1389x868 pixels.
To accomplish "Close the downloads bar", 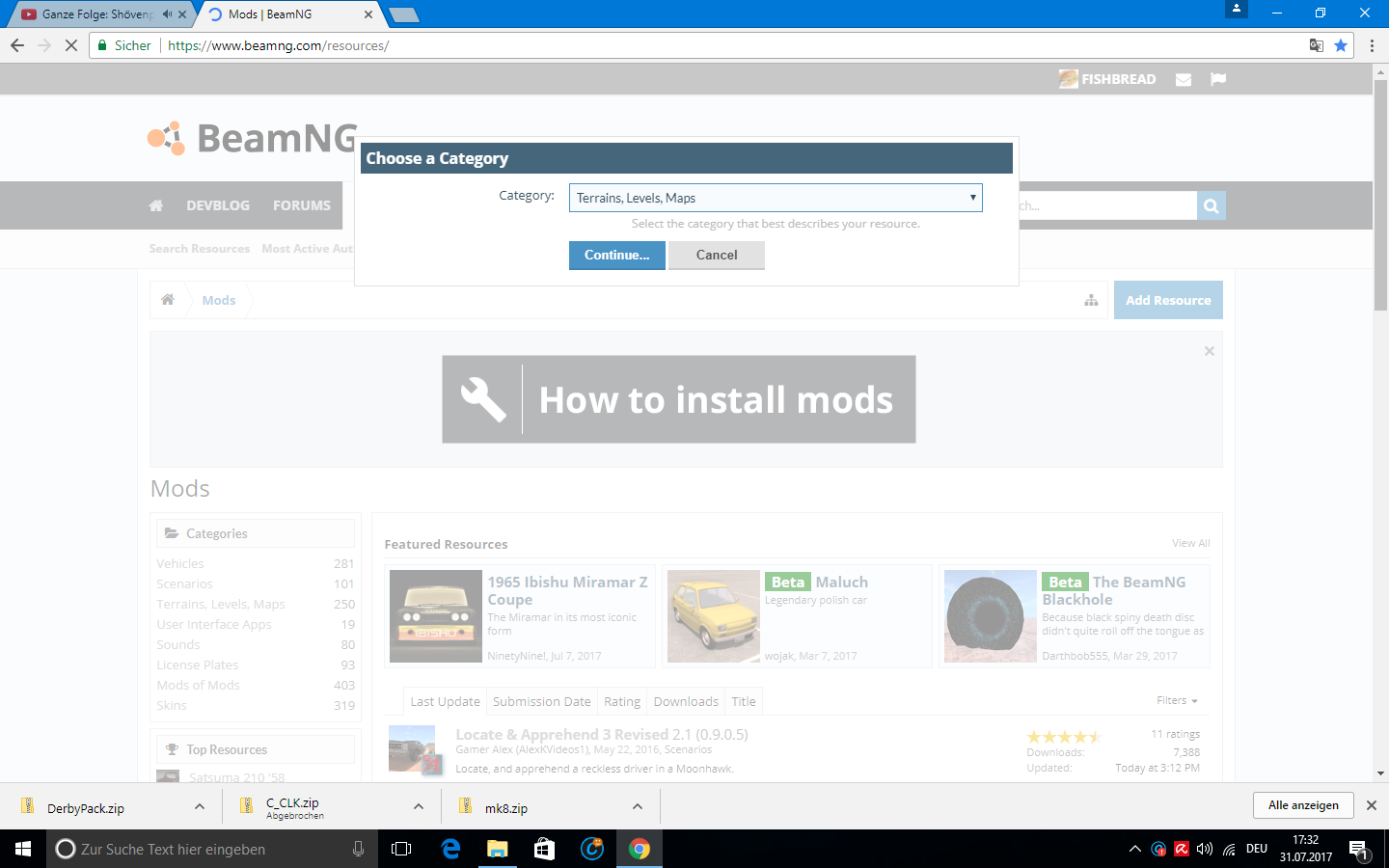I will point(1372,805).
